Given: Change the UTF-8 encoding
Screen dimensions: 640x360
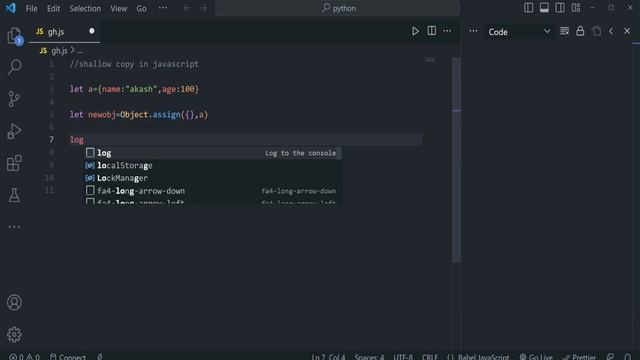Looking at the screenshot, I should pos(403,356).
